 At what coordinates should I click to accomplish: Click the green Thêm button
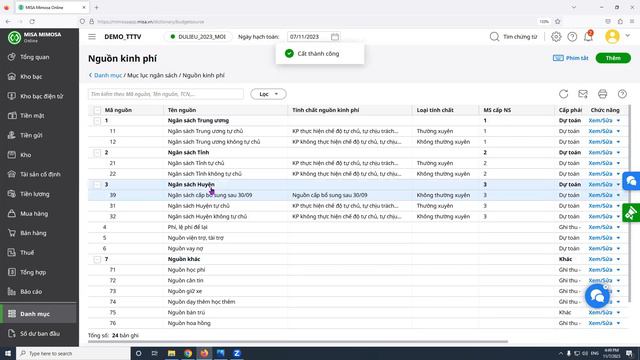[x=613, y=58]
